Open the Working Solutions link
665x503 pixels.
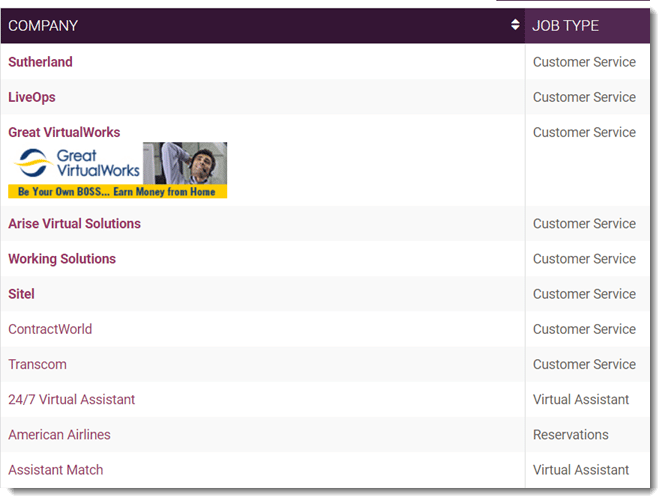click(62, 259)
